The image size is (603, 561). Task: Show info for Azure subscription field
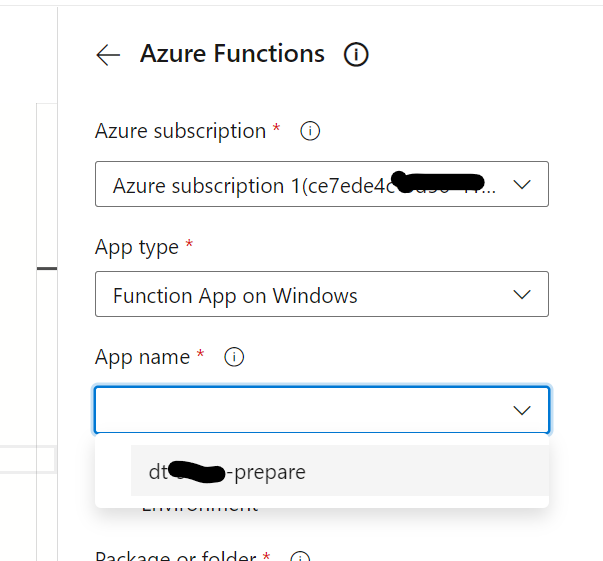[310, 131]
